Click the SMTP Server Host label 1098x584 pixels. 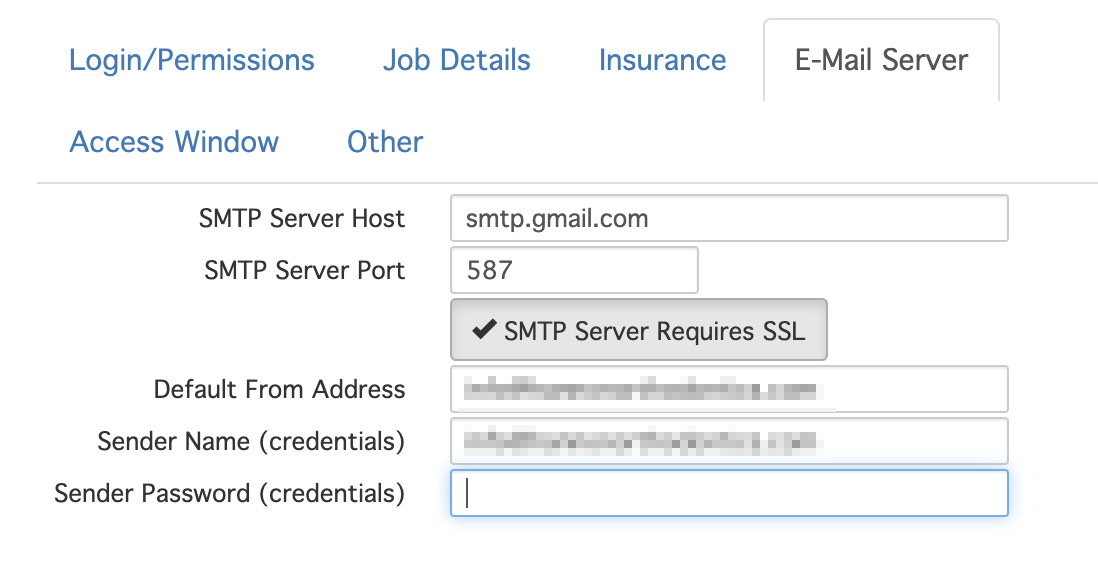(x=302, y=218)
